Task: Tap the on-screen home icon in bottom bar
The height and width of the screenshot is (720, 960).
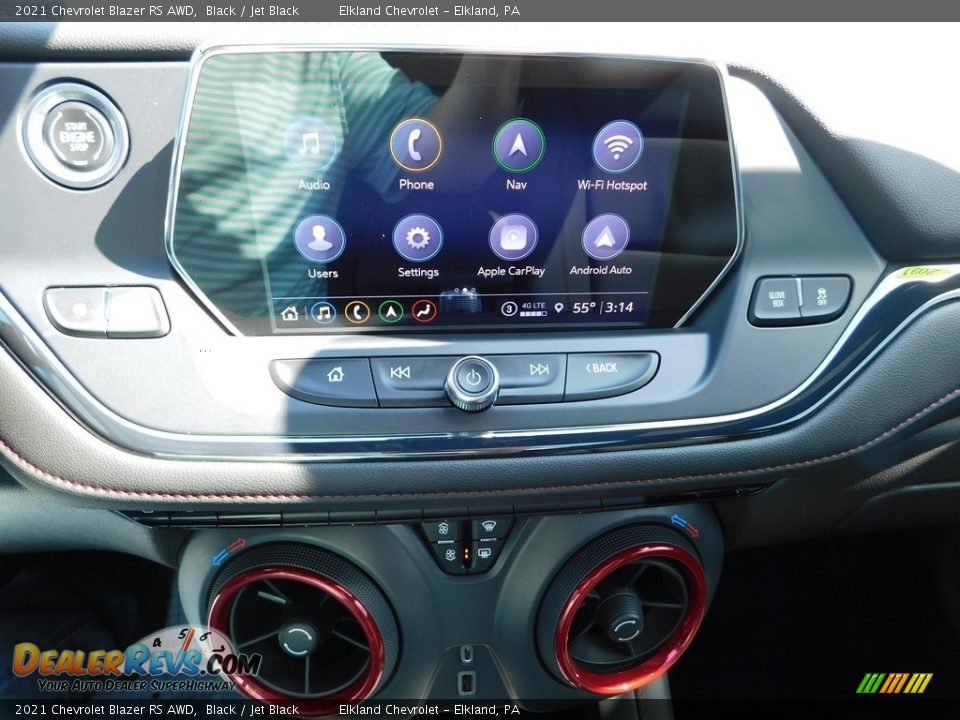Action: [x=290, y=313]
